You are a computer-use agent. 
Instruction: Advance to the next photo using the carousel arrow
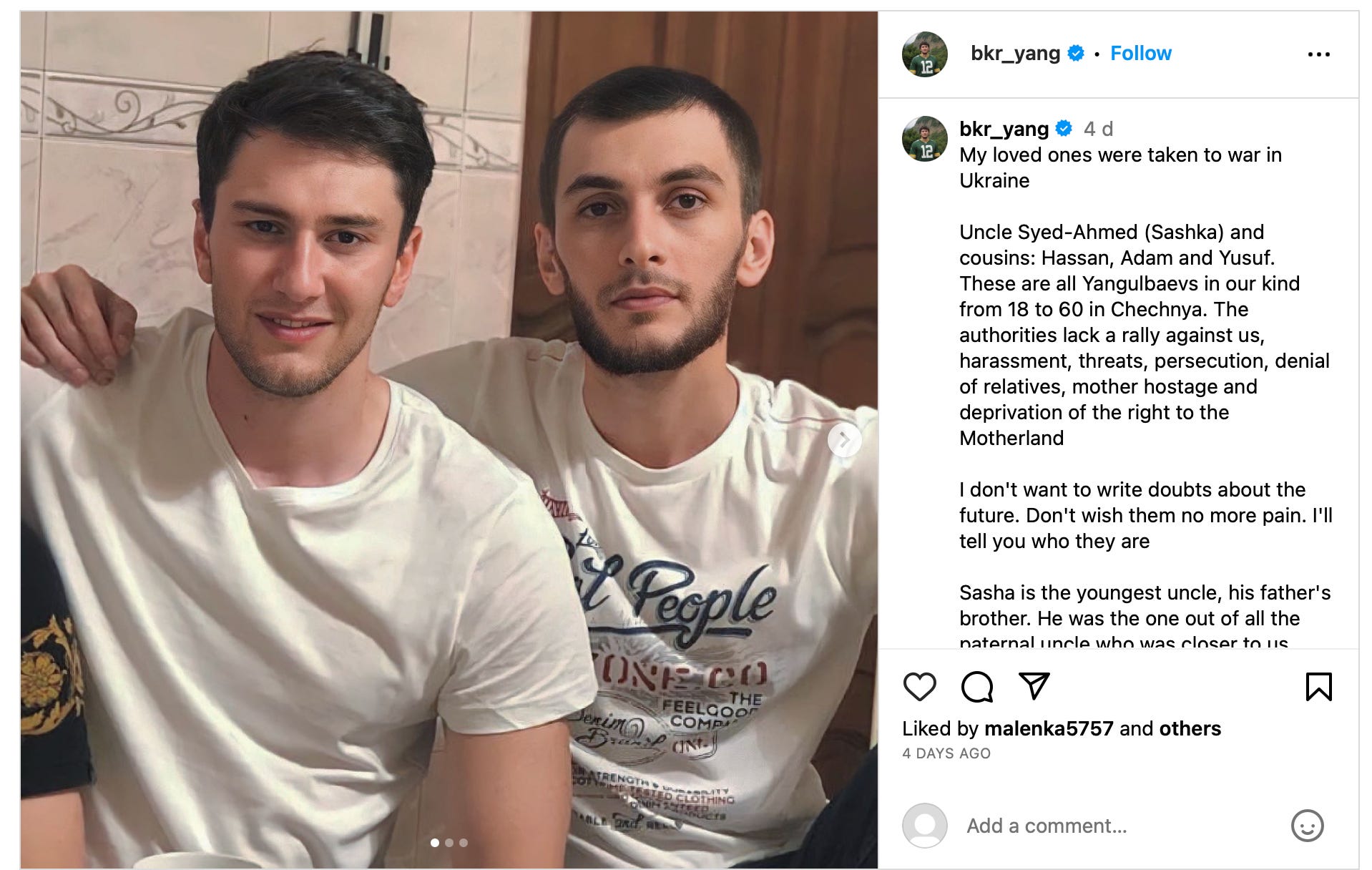click(x=844, y=439)
